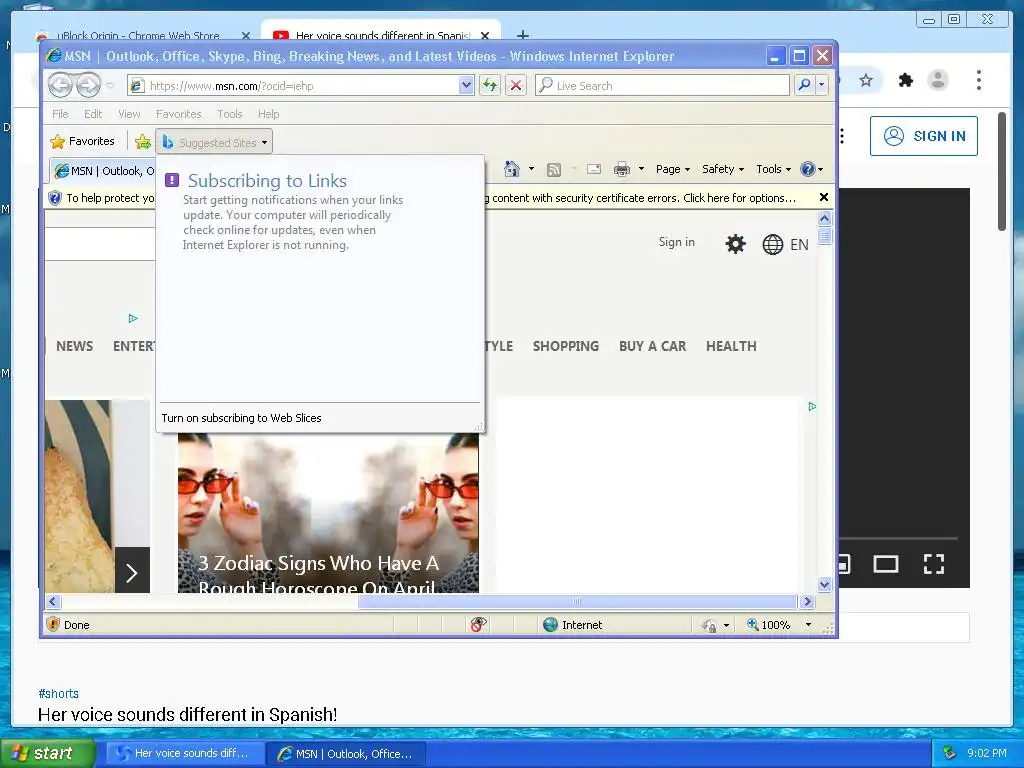Click the Home icon in command bar

512,169
